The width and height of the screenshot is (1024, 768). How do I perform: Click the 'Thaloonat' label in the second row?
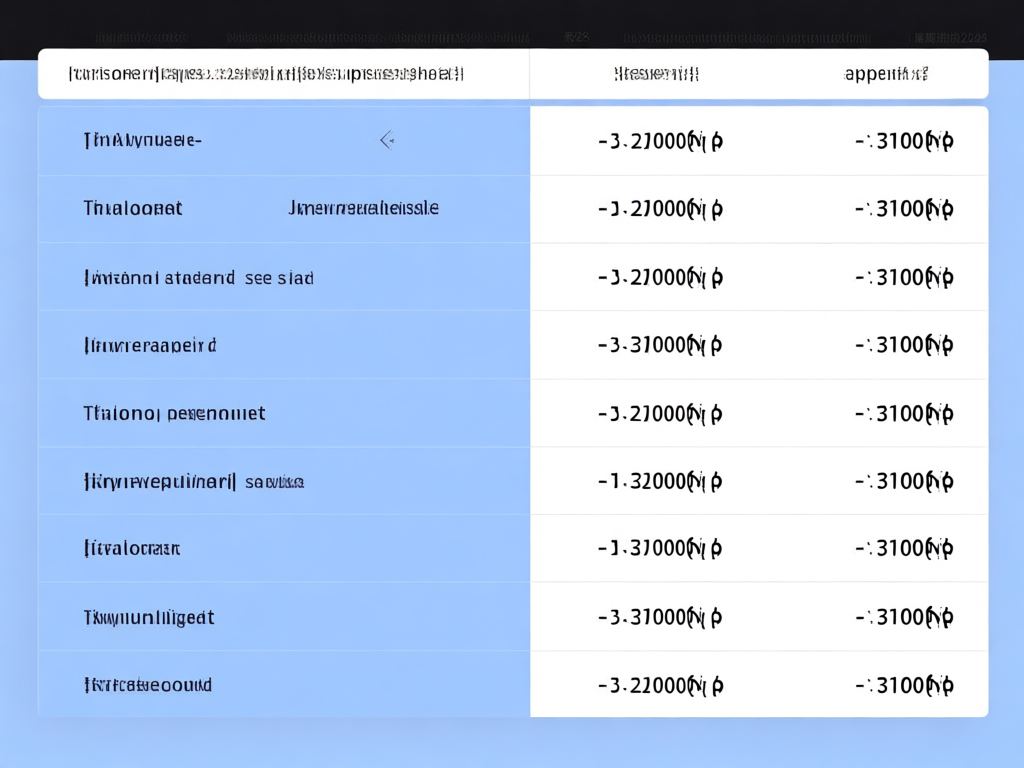tap(133, 209)
